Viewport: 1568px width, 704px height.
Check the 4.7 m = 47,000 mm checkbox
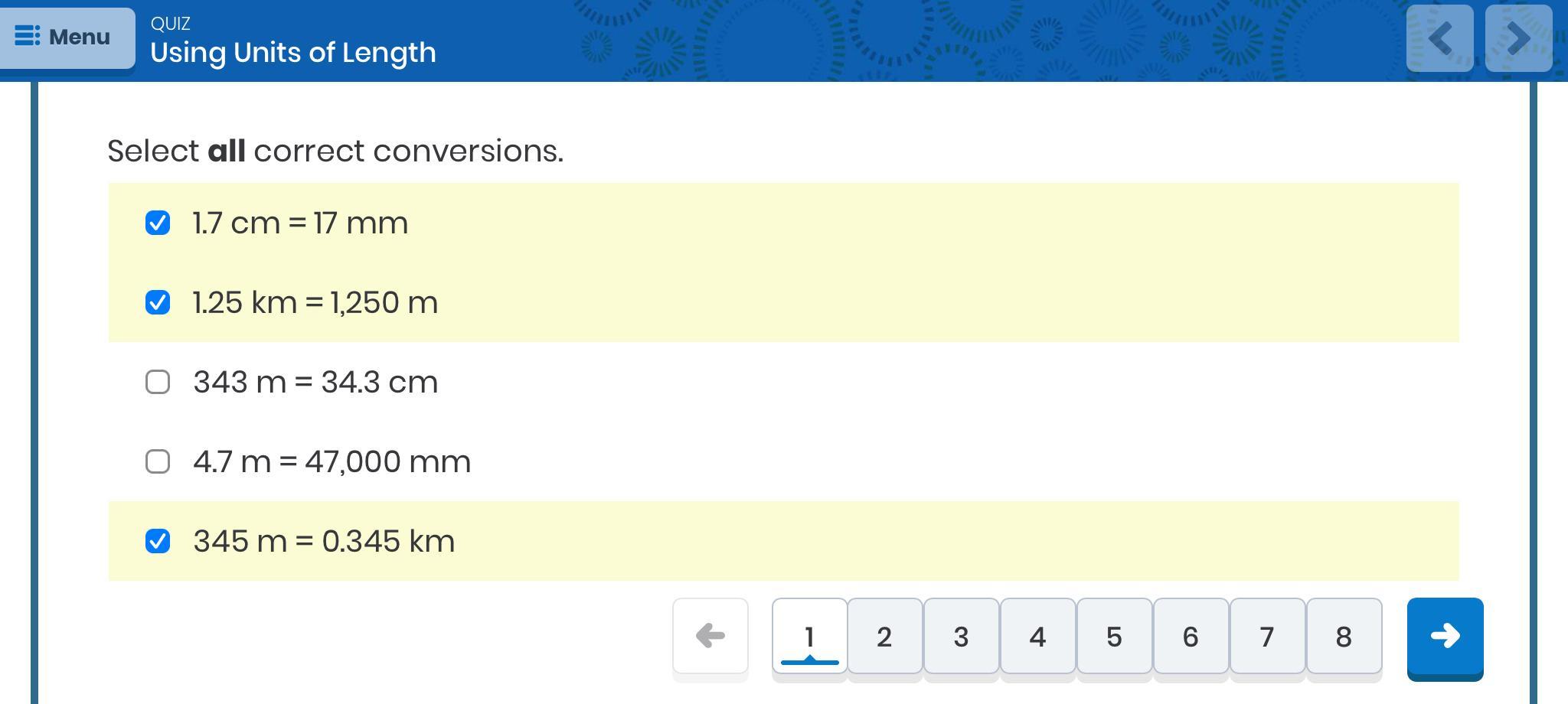[158, 461]
